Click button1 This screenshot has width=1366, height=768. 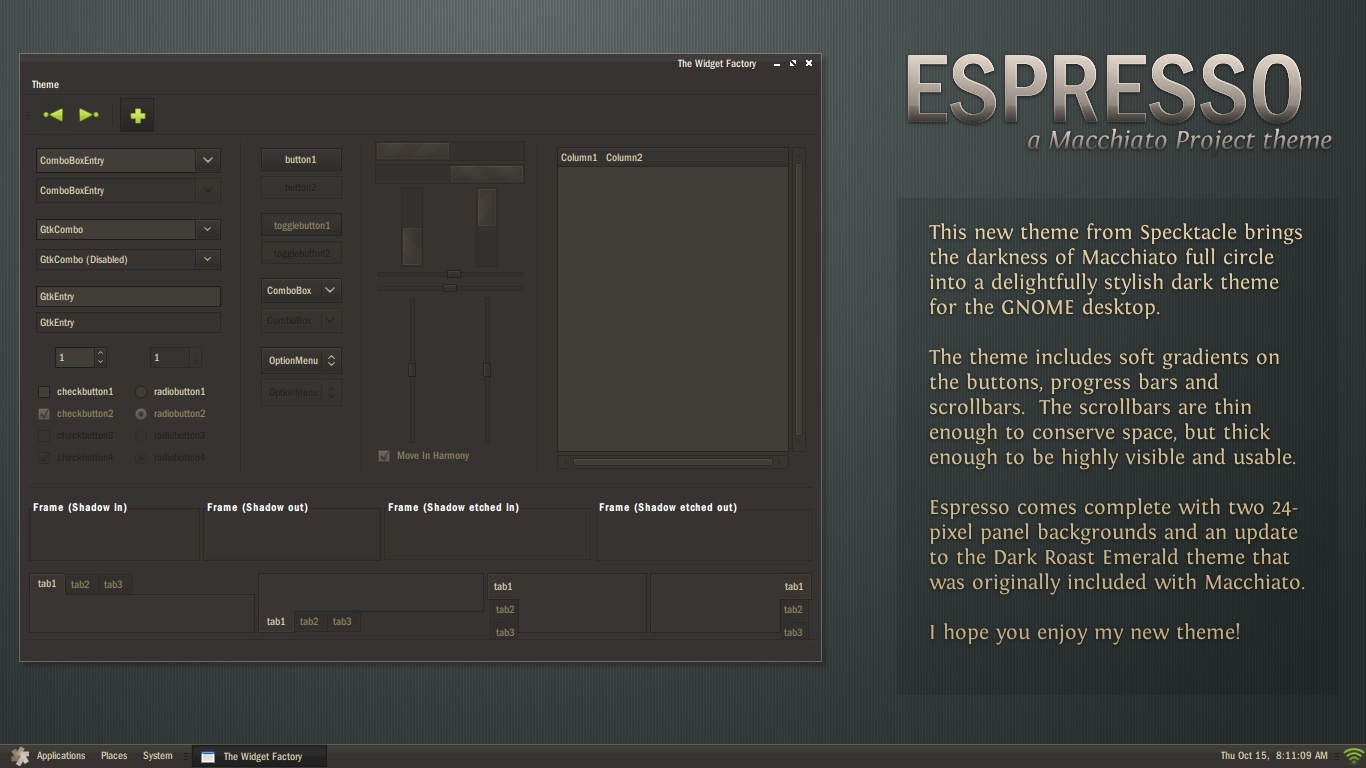pos(301,159)
